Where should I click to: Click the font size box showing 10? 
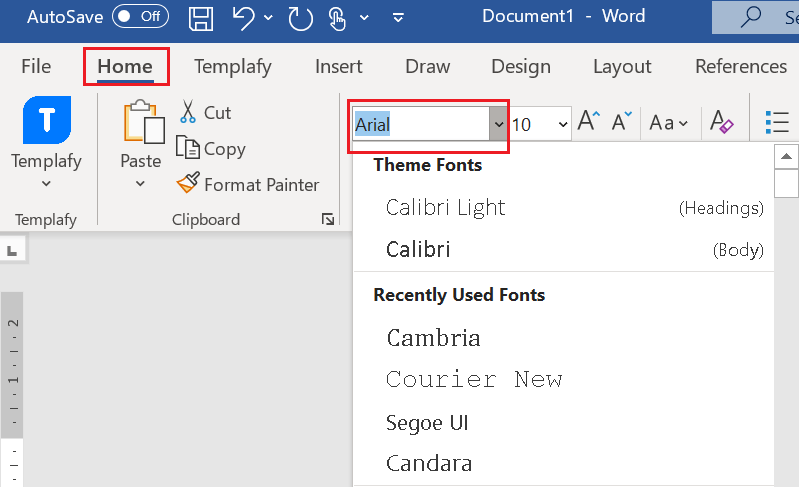click(x=532, y=124)
